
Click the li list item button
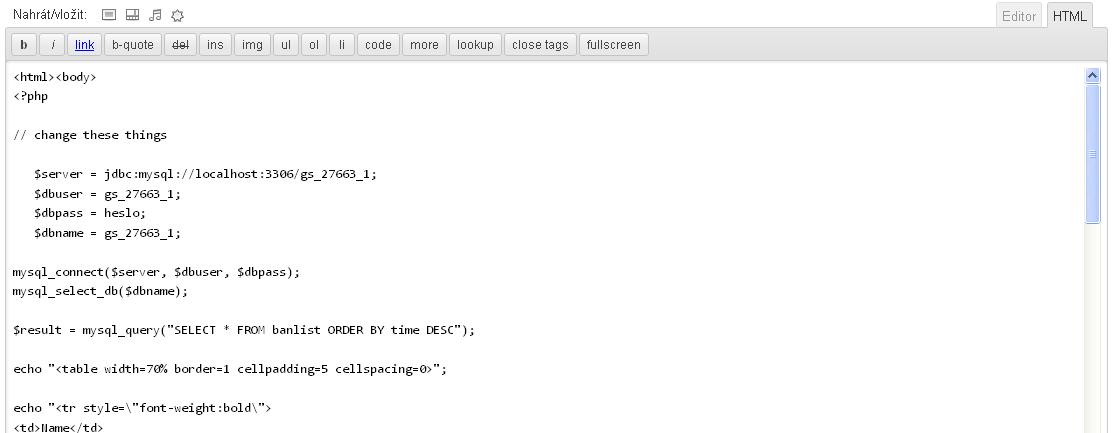[x=342, y=45]
